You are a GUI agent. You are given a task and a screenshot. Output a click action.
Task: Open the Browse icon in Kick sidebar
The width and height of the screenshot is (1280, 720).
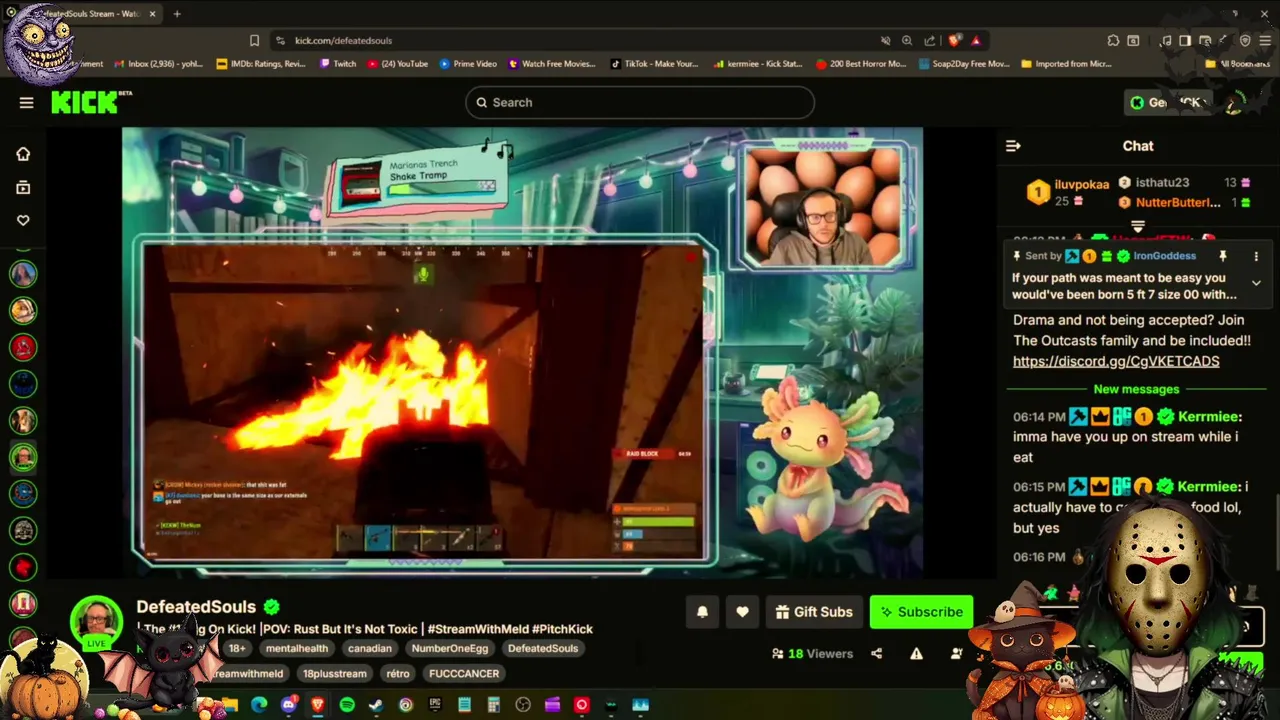pos(23,187)
